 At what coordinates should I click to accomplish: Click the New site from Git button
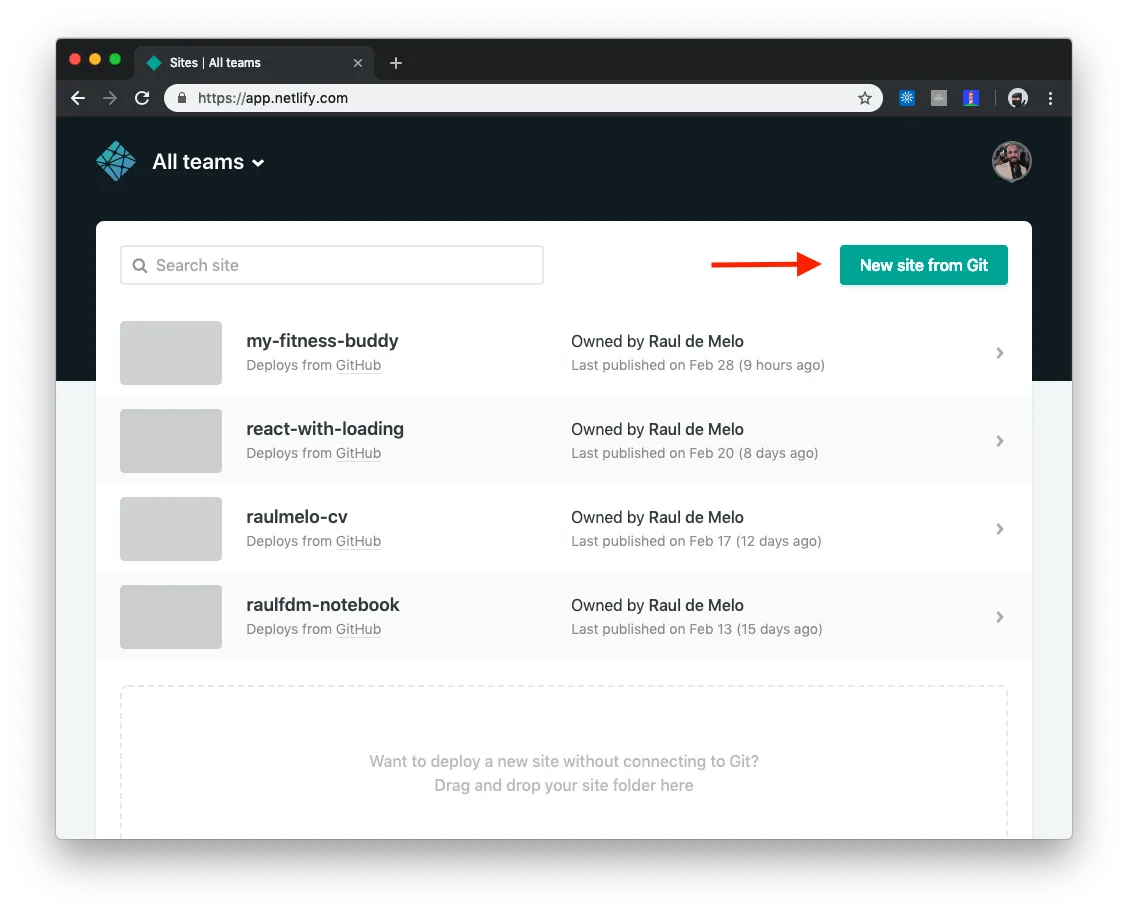(924, 265)
